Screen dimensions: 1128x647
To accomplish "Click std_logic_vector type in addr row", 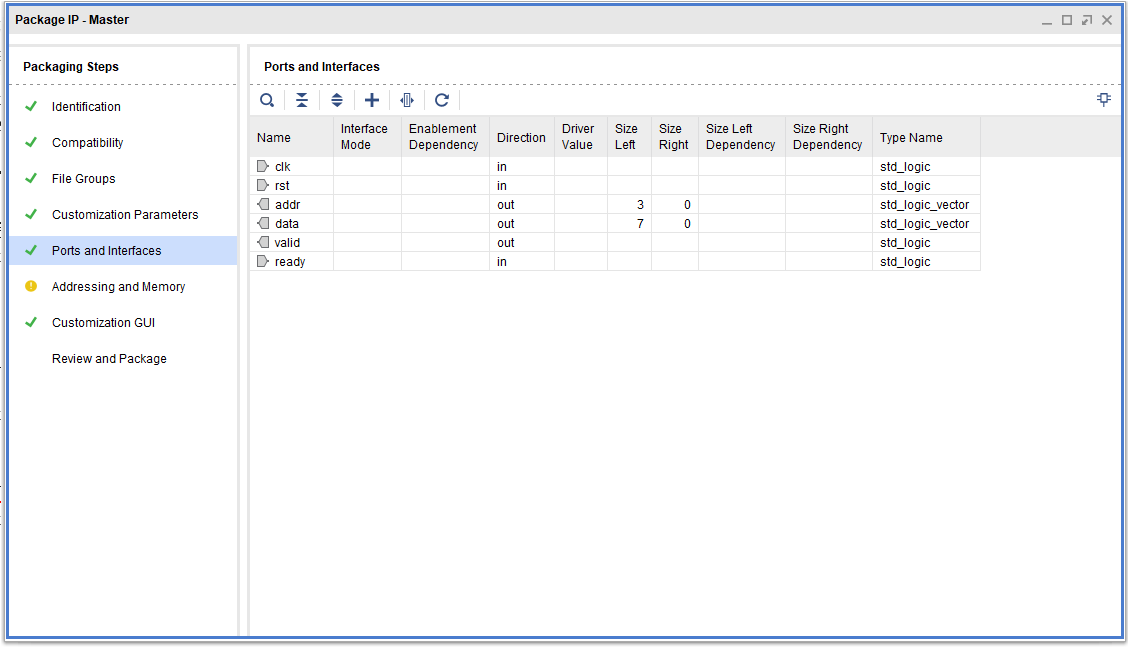I will (x=924, y=205).
